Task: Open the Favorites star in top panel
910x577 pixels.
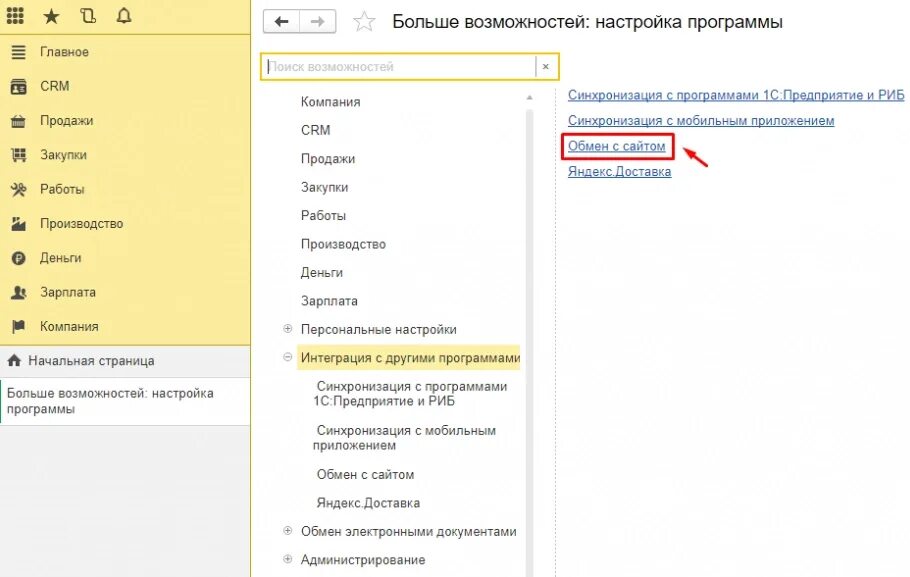Action: tap(52, 16)
